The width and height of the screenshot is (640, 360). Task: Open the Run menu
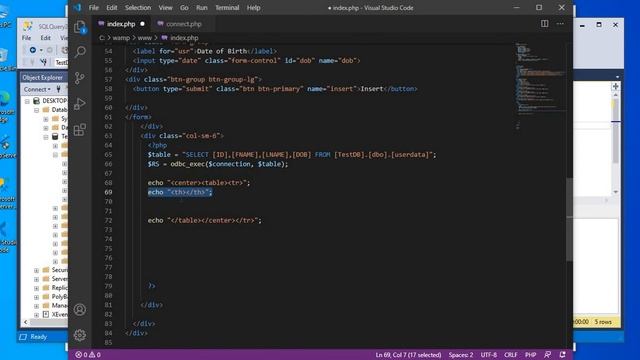[x=202, y=8]
